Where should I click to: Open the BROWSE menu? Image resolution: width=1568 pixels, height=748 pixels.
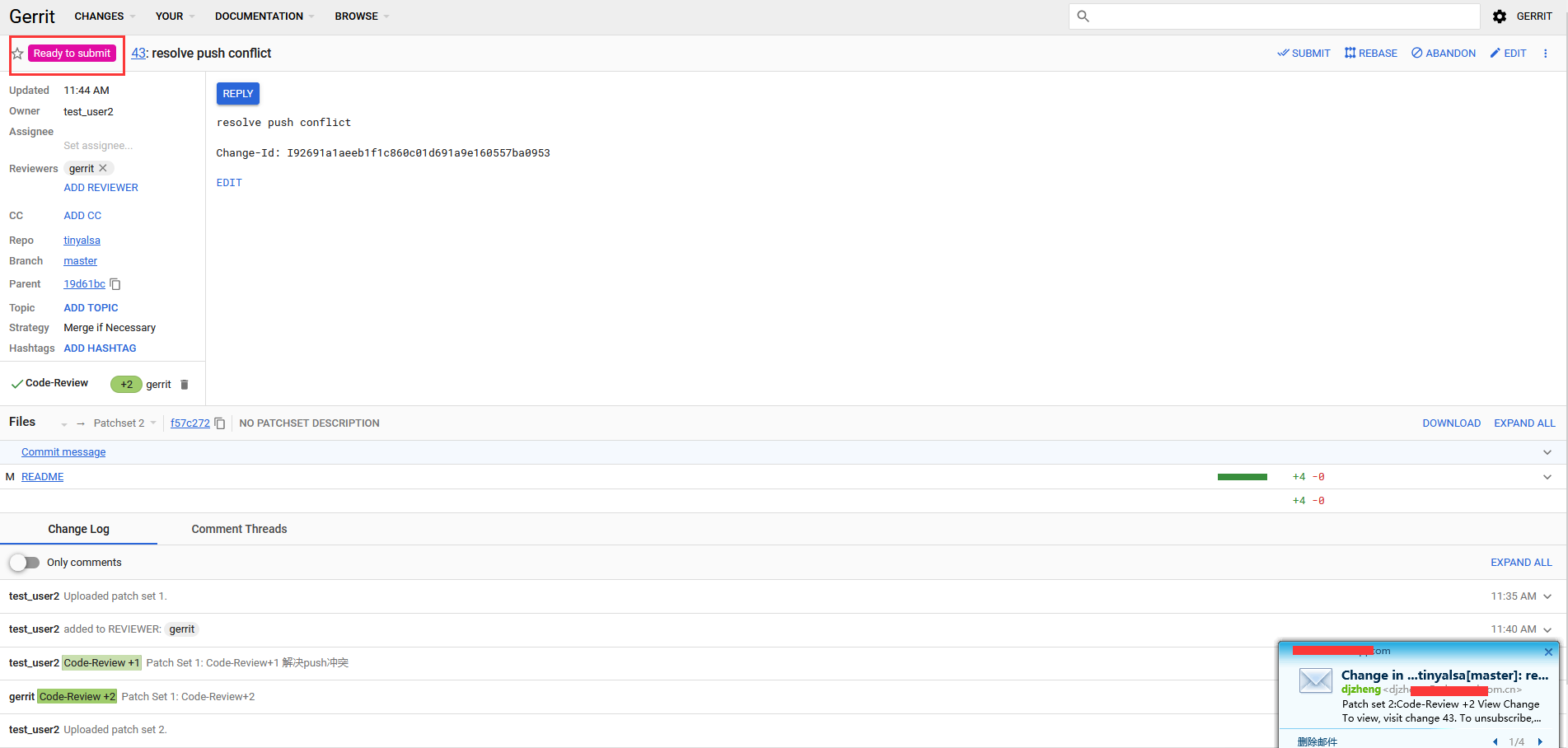tap(362, 16)
